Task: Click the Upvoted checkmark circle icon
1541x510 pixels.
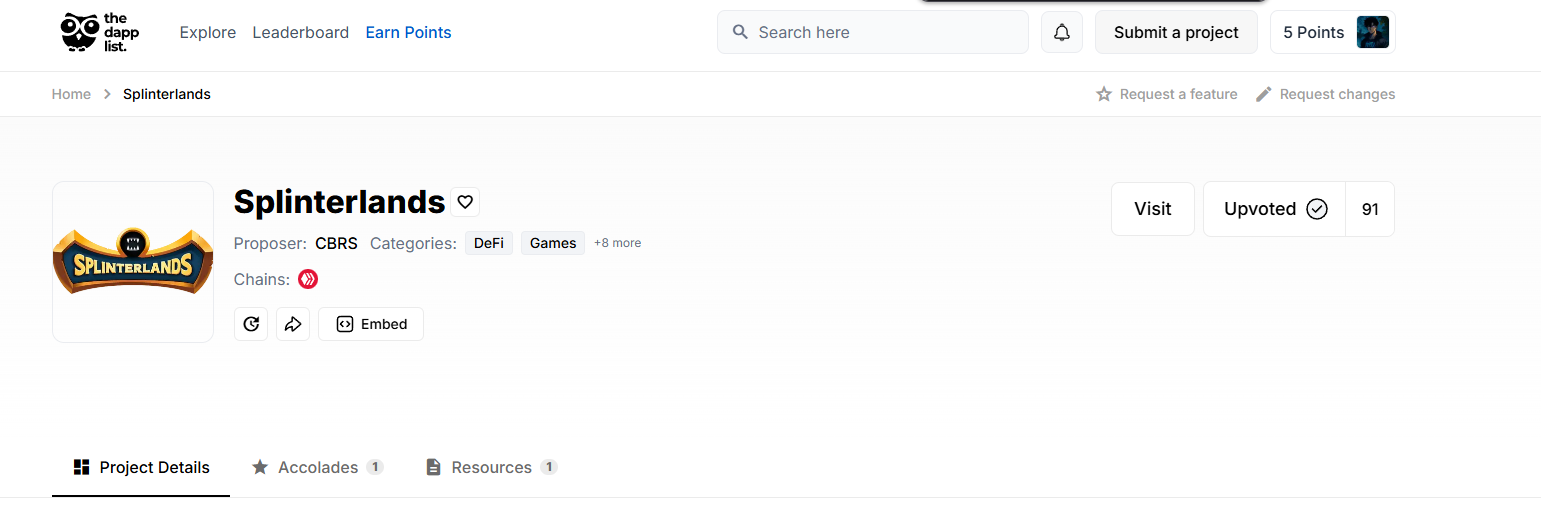Action: [x=1317, y=209]
